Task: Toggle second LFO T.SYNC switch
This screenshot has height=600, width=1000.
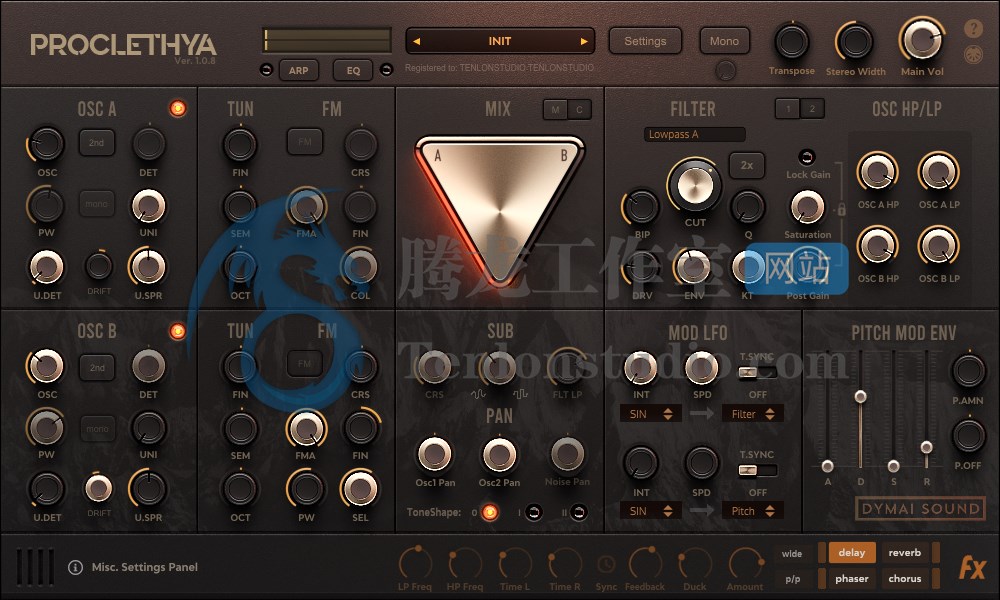Action: click(757, 471)
